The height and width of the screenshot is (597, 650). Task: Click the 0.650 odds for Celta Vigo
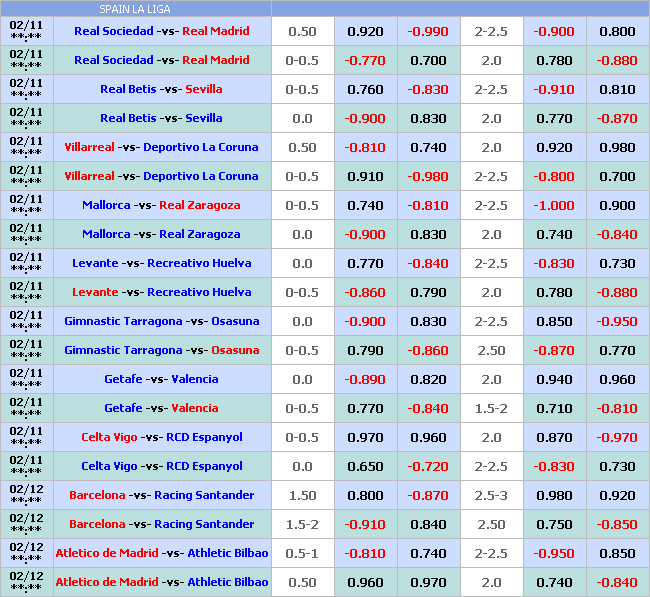click(x=365, y=466)
